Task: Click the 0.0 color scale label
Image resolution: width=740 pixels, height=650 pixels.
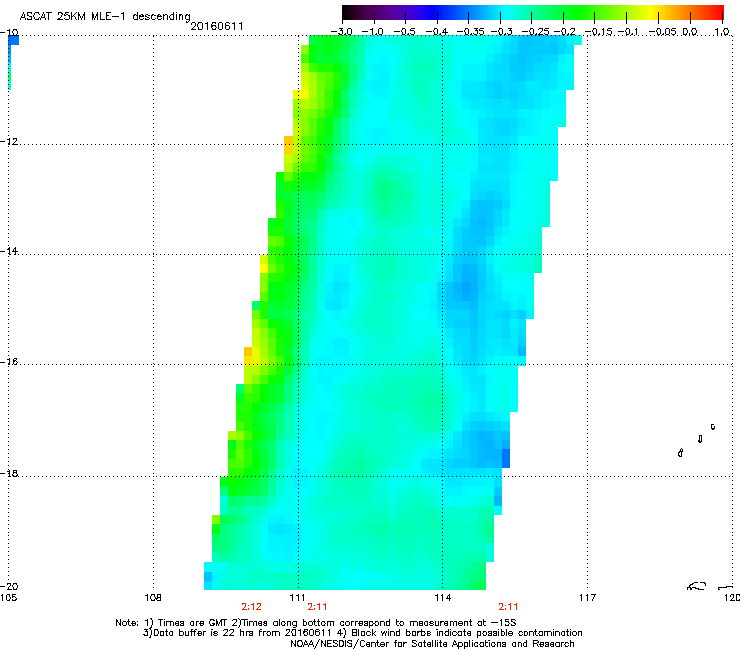Action: click(690, 32)
